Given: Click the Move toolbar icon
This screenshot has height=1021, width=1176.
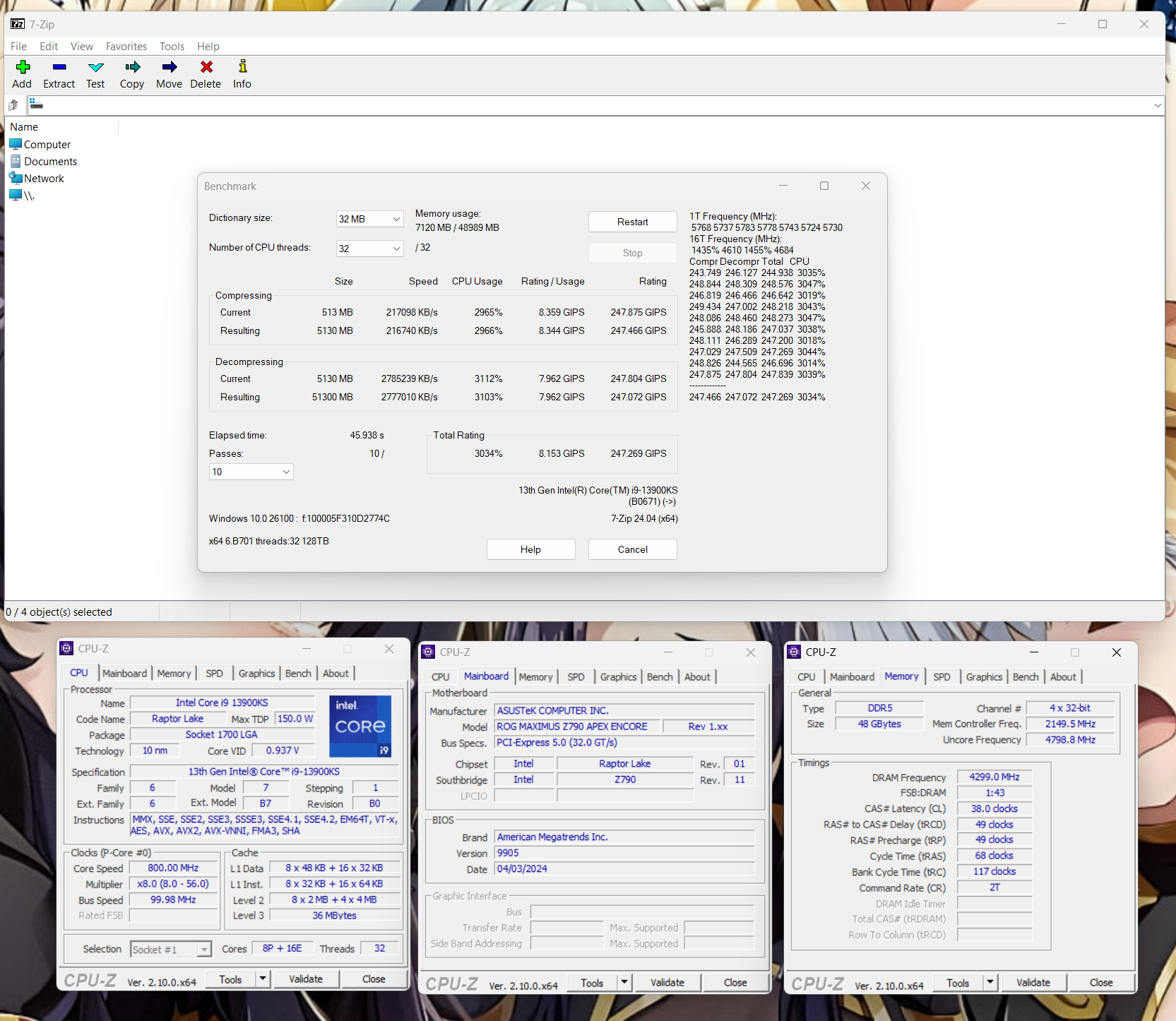Looking at the screenshot, I should point(170,67).
